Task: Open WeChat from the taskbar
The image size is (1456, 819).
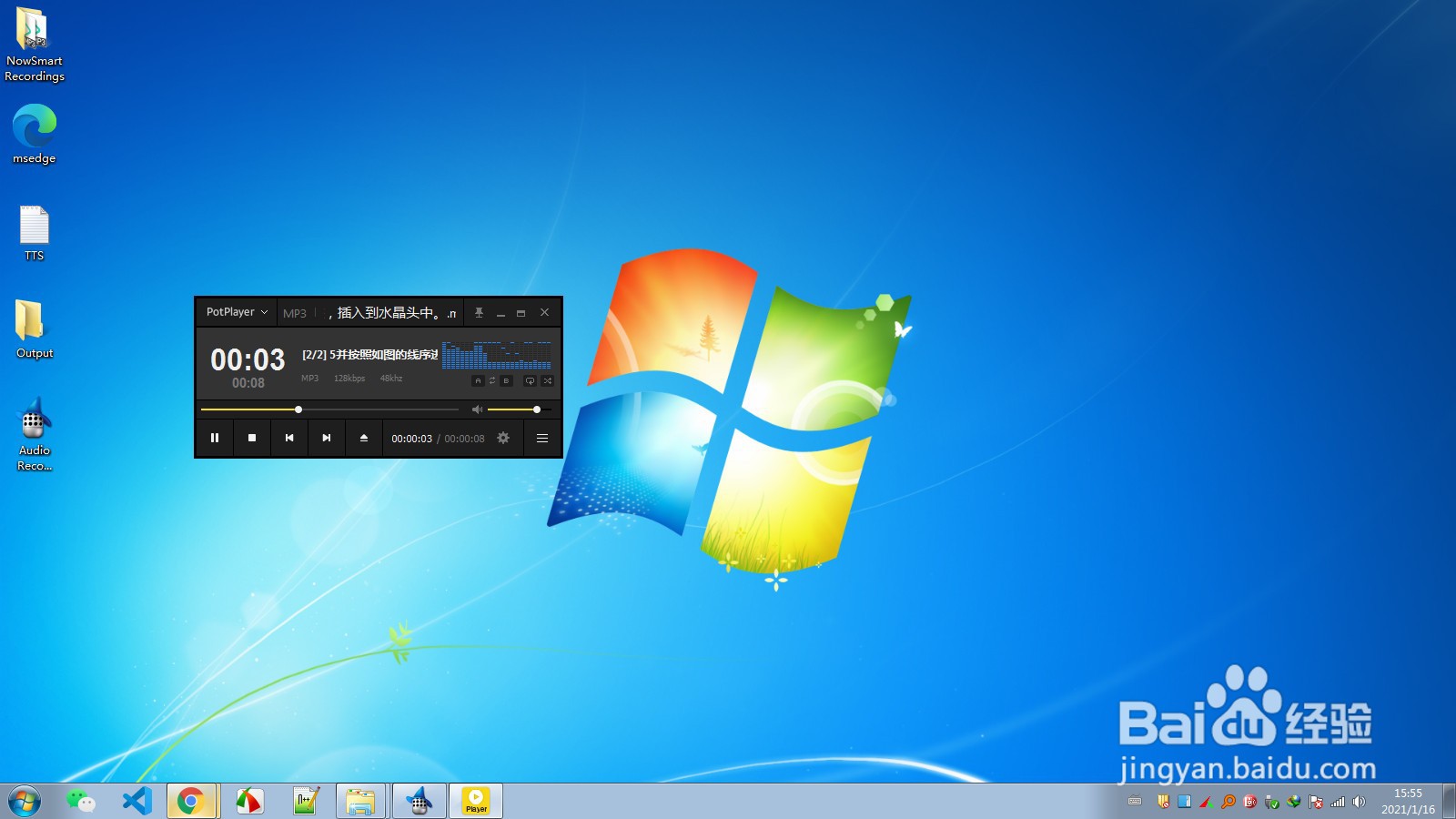Action: pyautogui.click(x=81, y=802)
